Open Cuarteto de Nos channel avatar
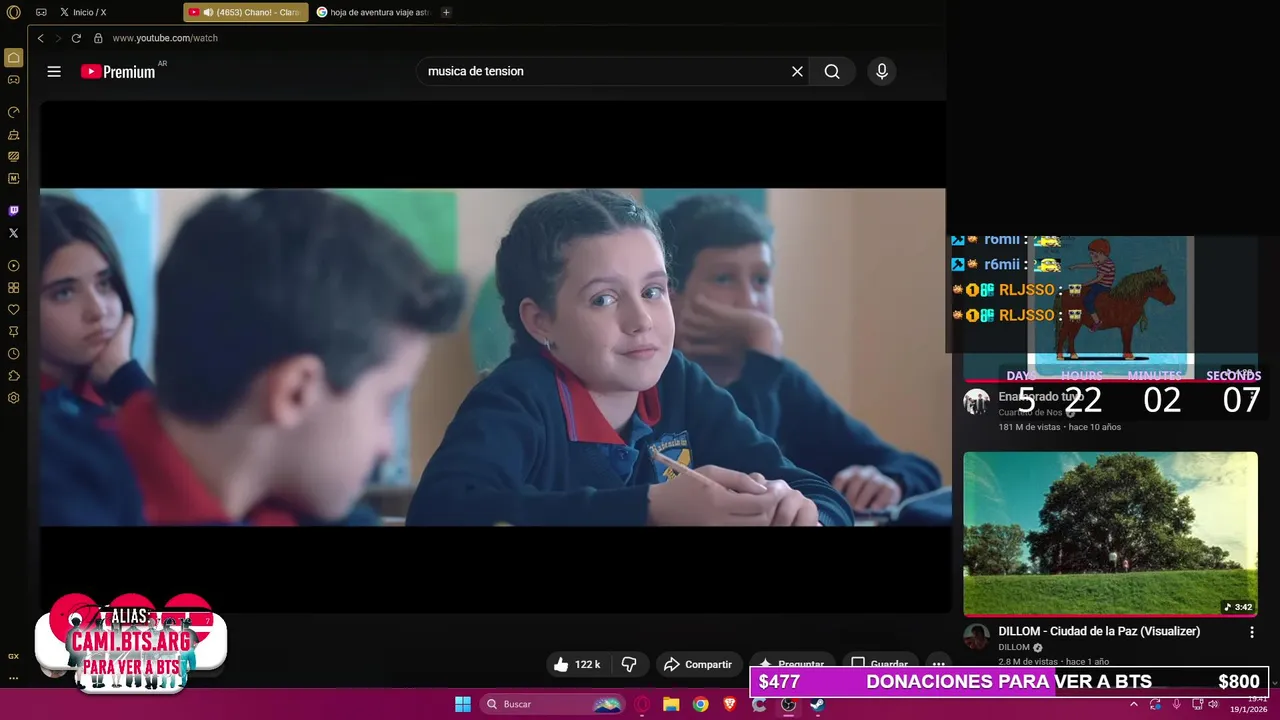The image size is (1280, 720). pos(976,402)
